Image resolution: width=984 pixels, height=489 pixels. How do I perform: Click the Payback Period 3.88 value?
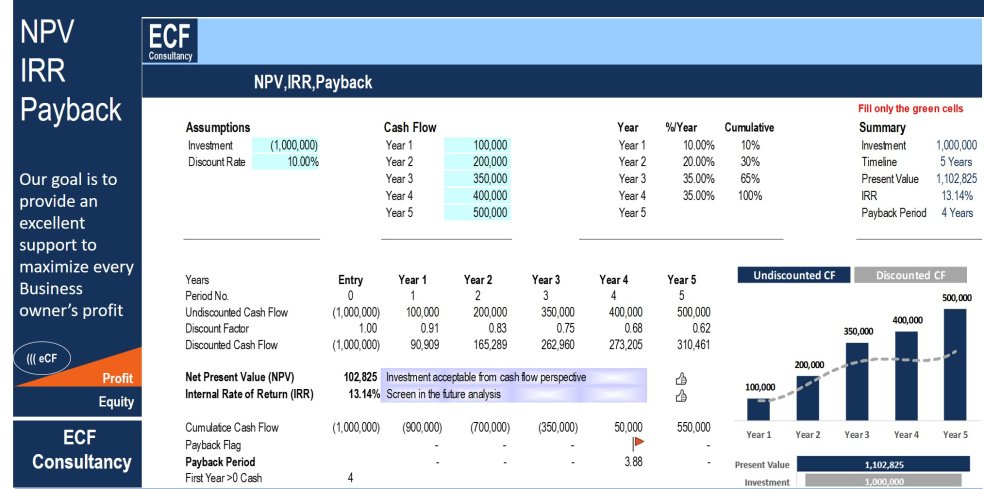tap(632, 462)
